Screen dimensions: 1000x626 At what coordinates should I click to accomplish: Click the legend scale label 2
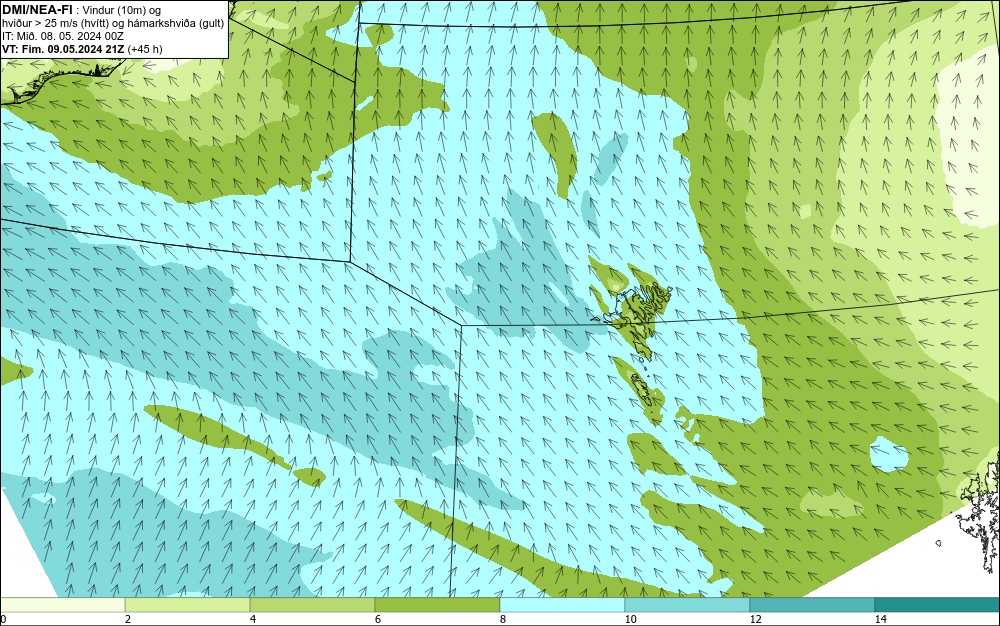pos(128,619)
